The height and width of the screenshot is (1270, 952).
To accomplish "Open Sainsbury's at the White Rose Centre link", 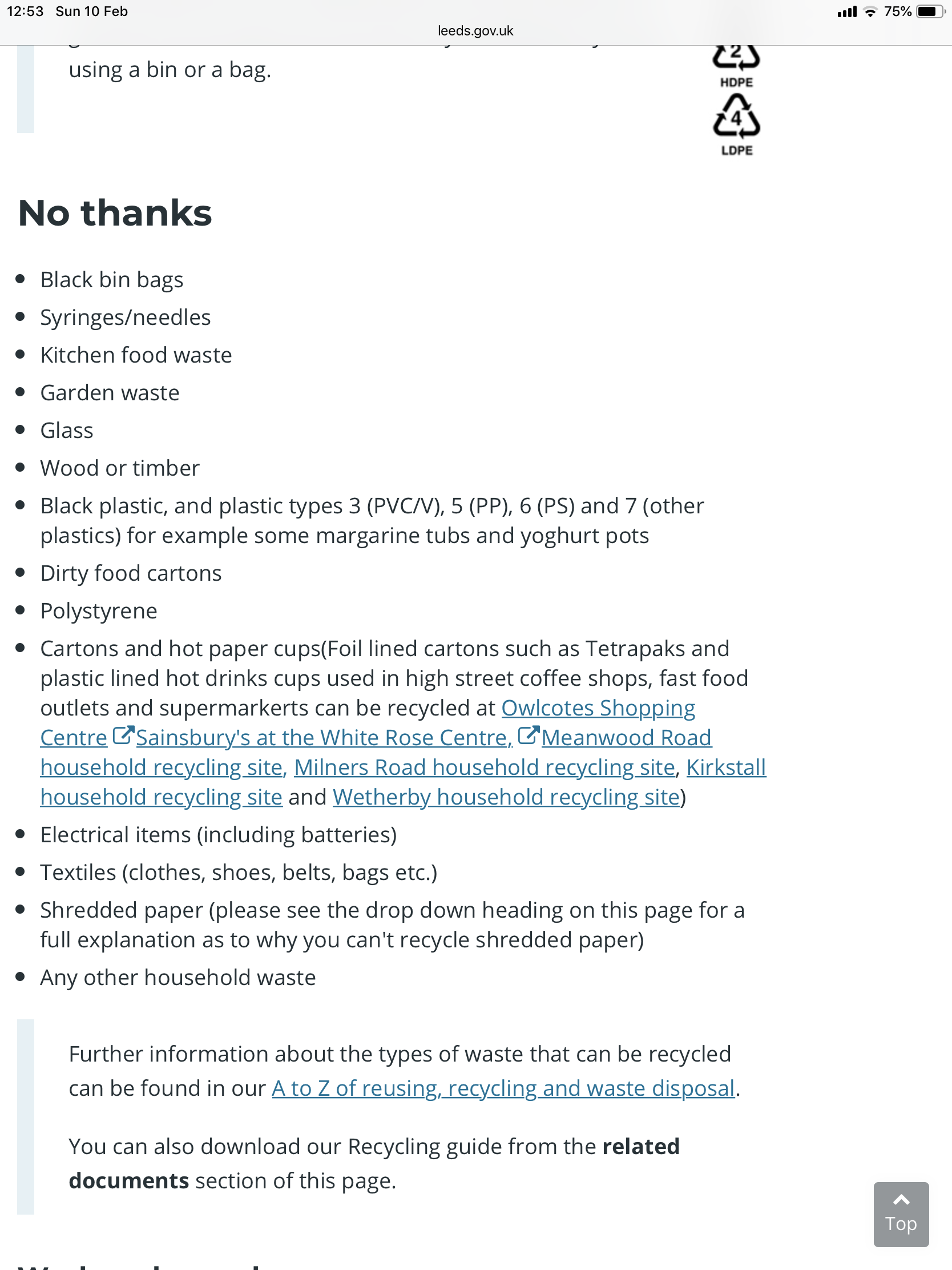I will [x=324, y=738].
